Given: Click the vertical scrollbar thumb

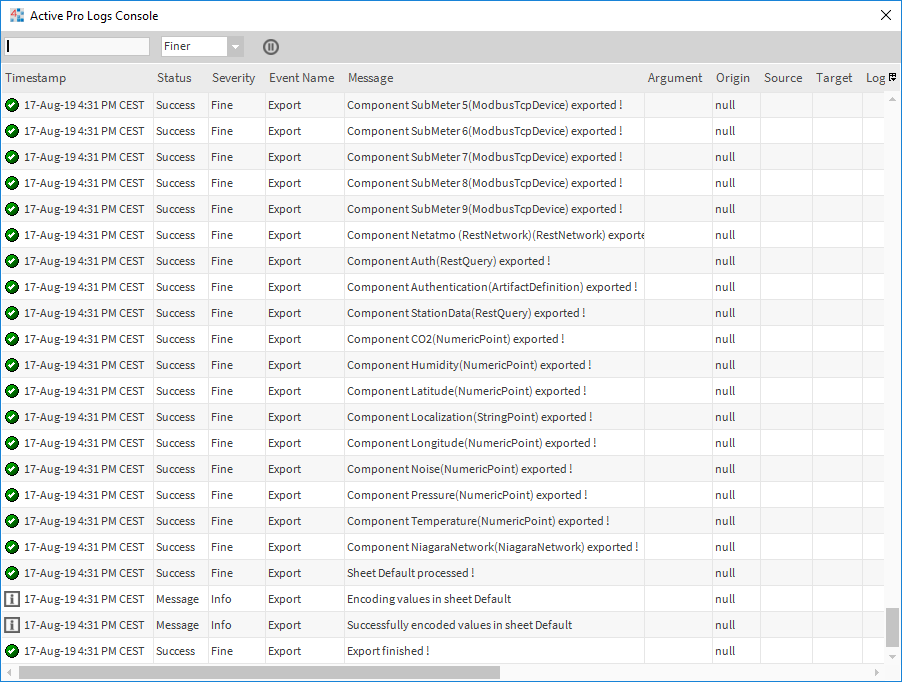Looking at the screenshot, I should 892,627.
